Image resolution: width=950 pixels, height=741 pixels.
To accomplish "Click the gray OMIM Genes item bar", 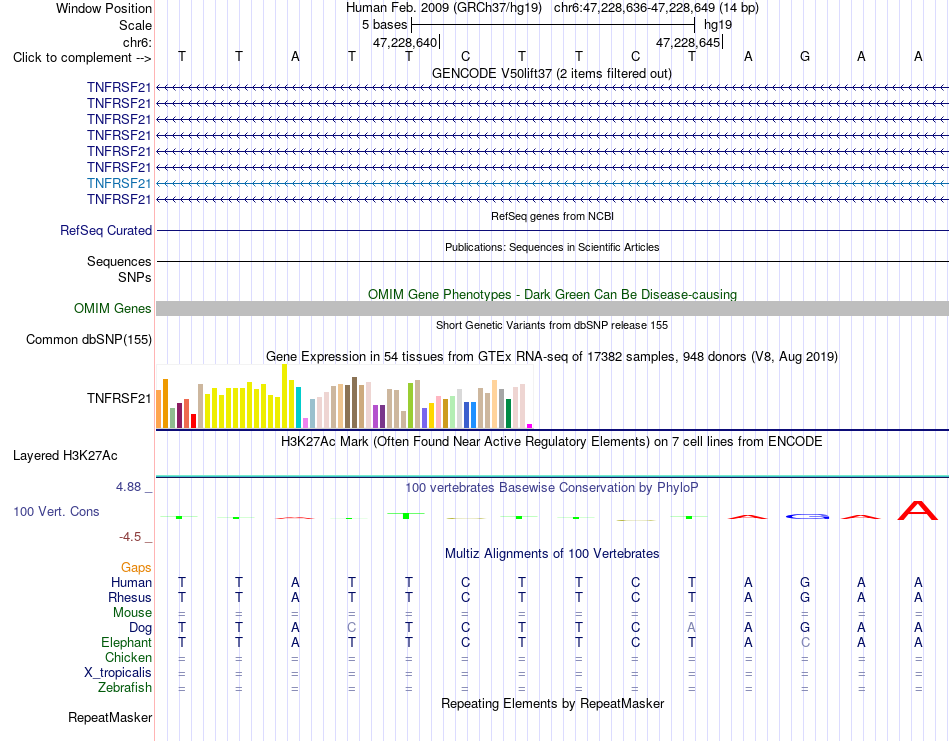I will coord(552,308).
